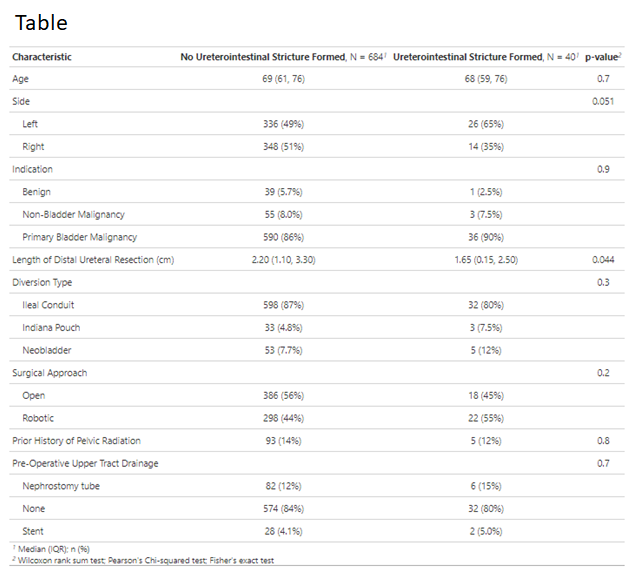Click the "Indiana Pouch" row label

pyautogui.click(x=52, y=327)
